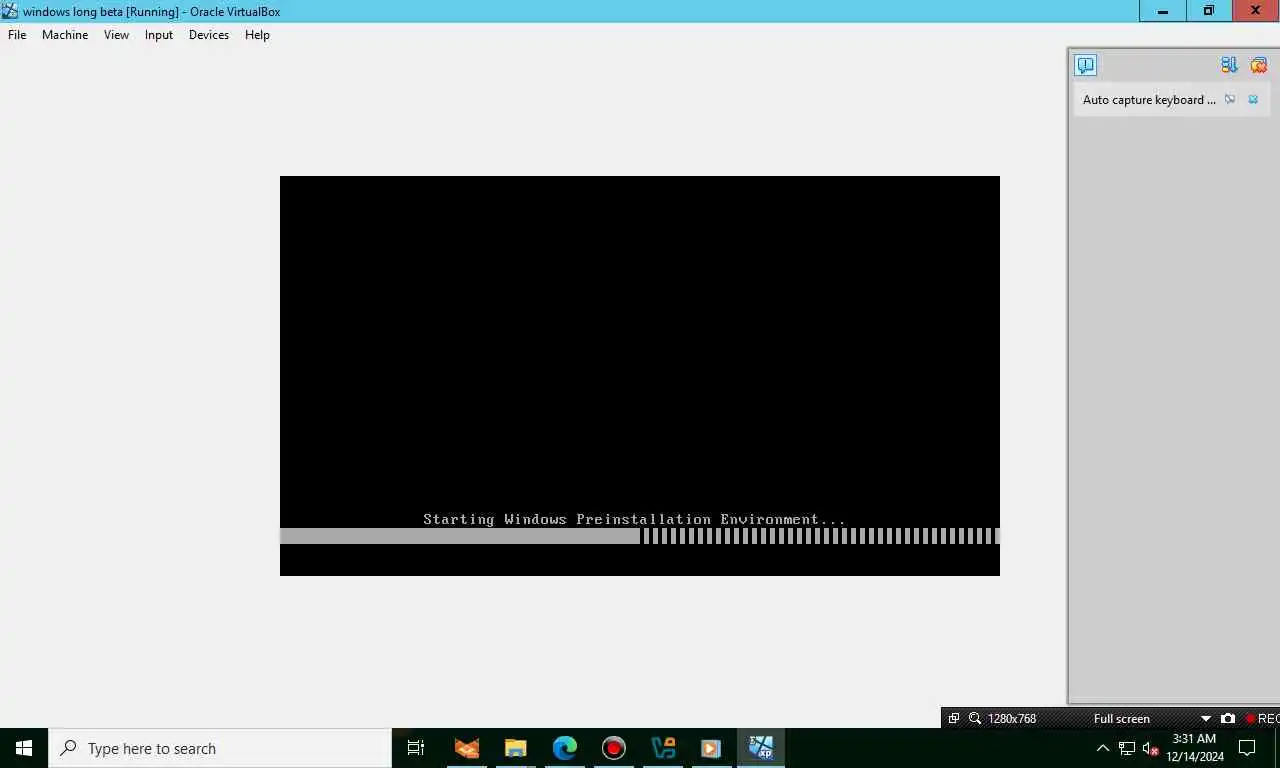This screenshot has width=1280, height=768.
Task: Click the VirtualBox title bar app icon
Action: tap(10, 11)
